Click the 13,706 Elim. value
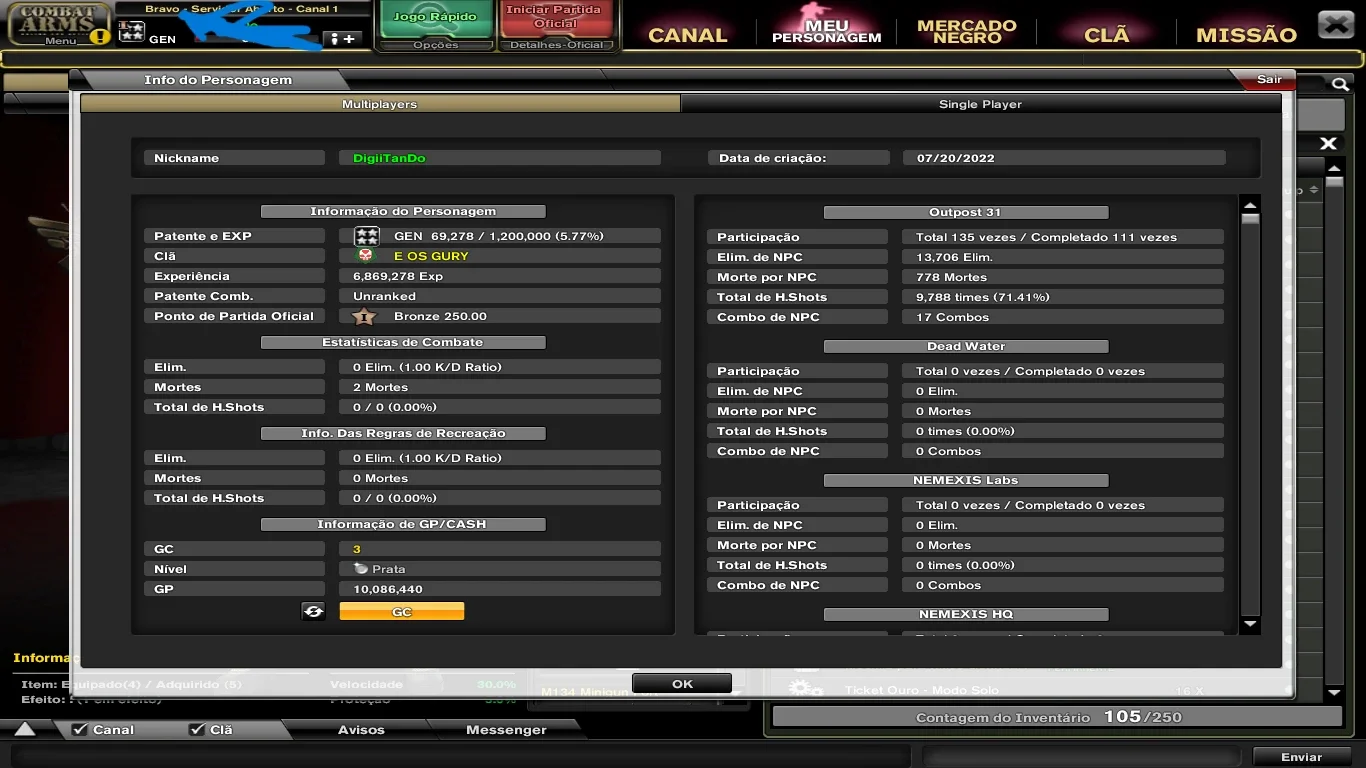 point(954,257)
